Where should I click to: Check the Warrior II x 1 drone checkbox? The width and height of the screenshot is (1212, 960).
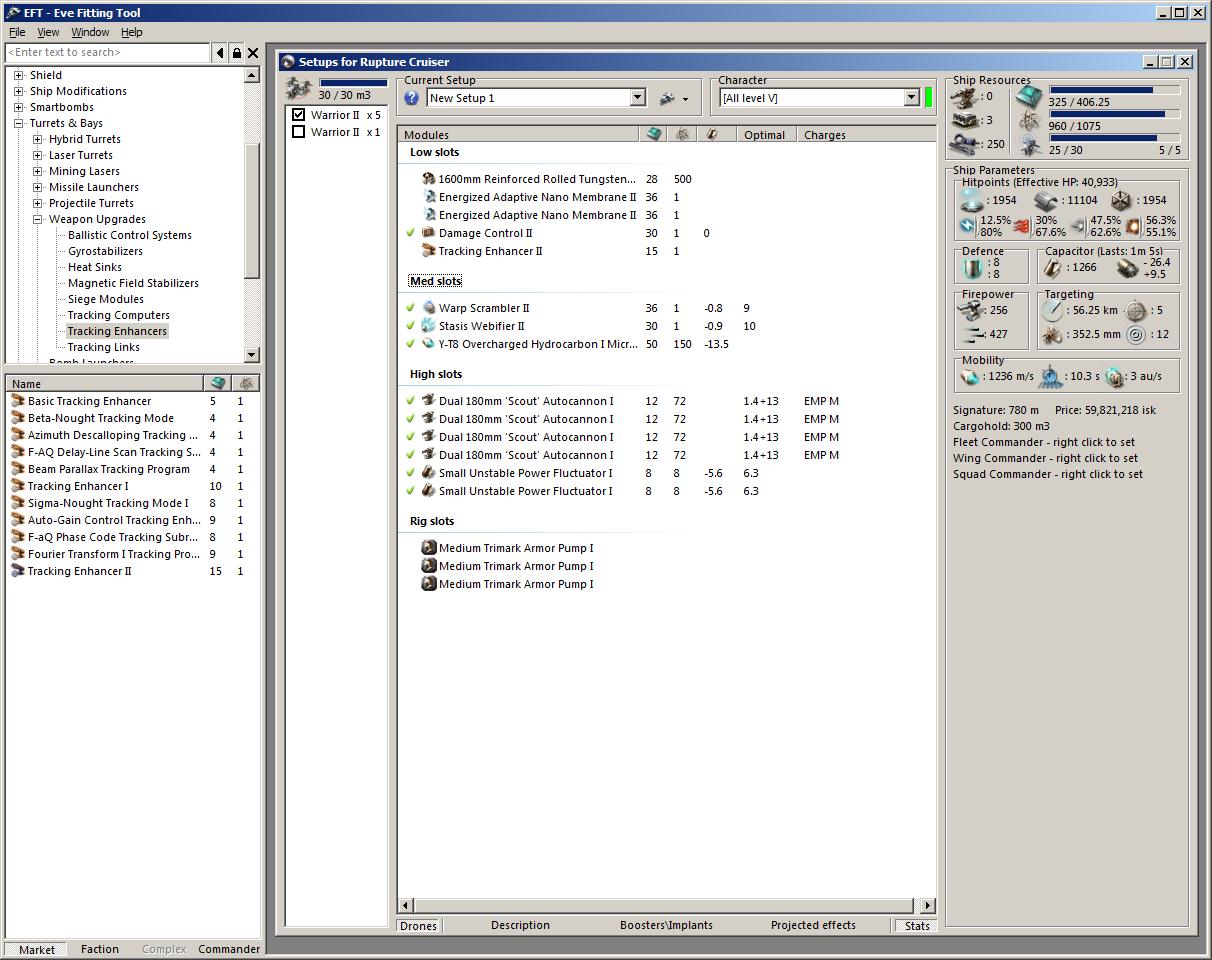[x=298, y=132]
